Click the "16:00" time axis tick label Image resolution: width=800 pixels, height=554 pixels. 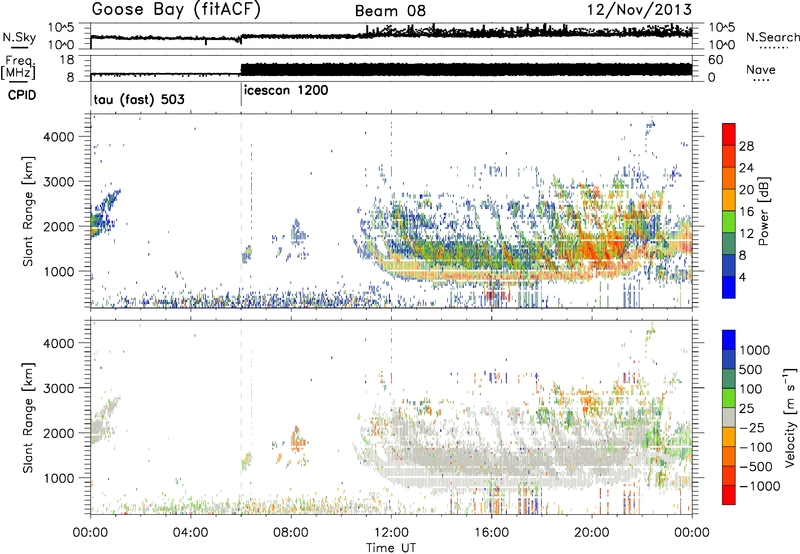[x=491, y=533]
